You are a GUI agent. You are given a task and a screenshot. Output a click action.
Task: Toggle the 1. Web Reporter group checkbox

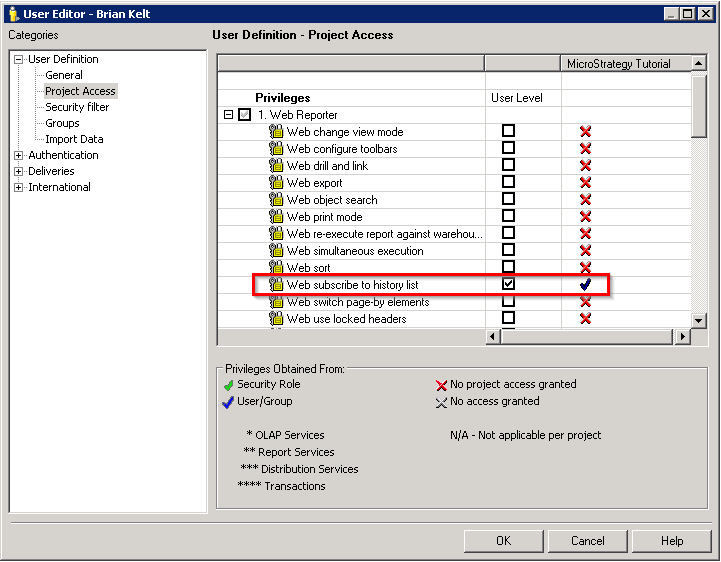tap(245, 115)
